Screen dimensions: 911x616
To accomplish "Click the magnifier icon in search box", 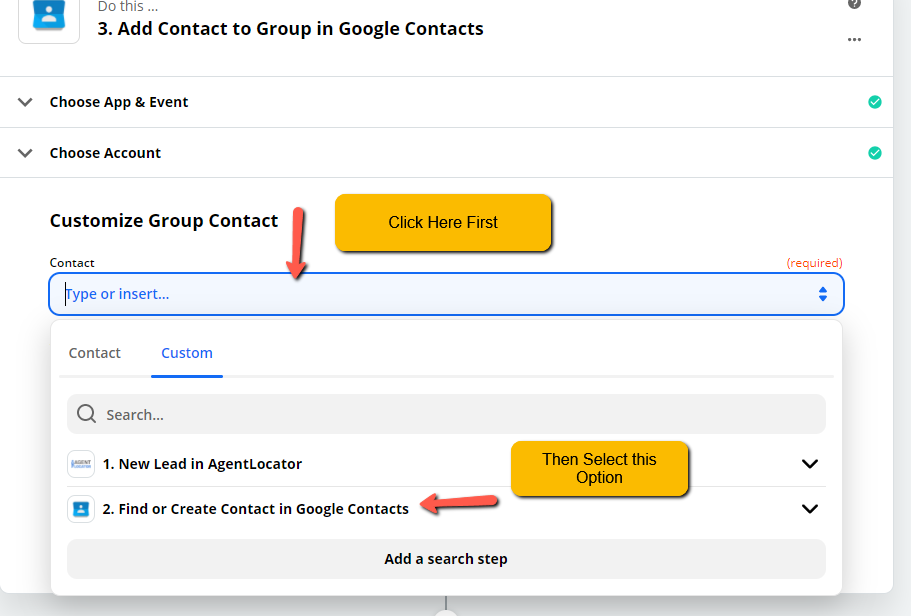I will coord(87,414).
